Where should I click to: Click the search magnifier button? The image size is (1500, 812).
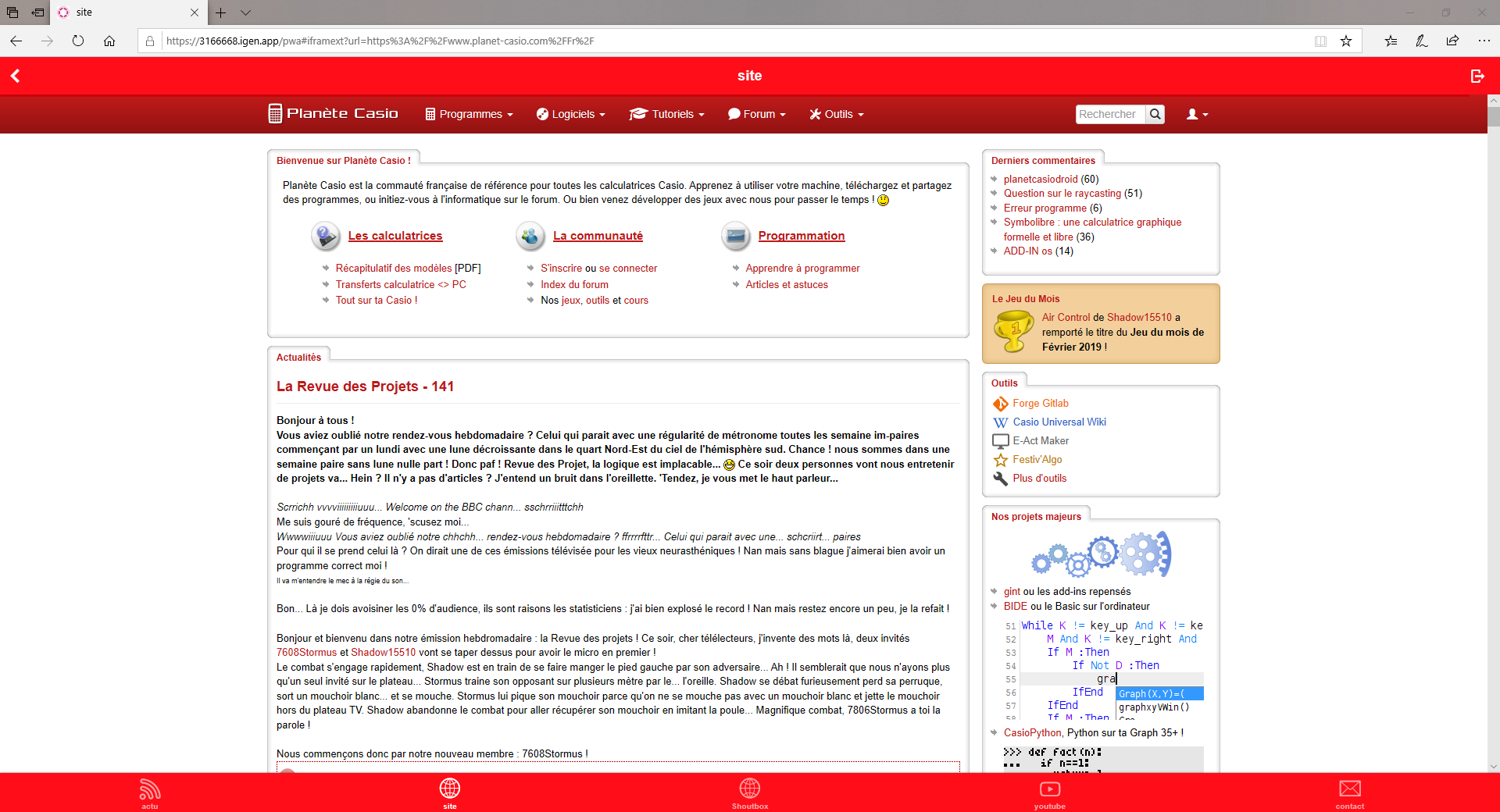coord(1155,114)
